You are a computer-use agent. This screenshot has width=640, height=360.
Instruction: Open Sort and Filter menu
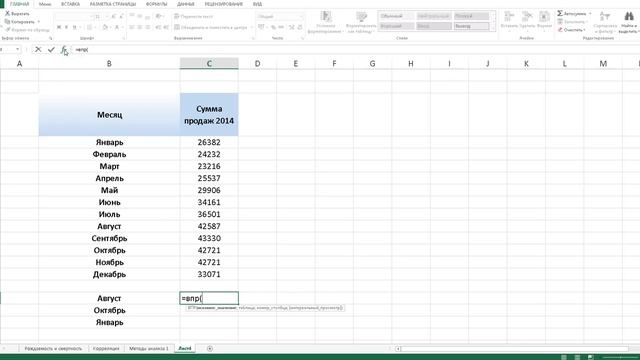coord(605,22)
